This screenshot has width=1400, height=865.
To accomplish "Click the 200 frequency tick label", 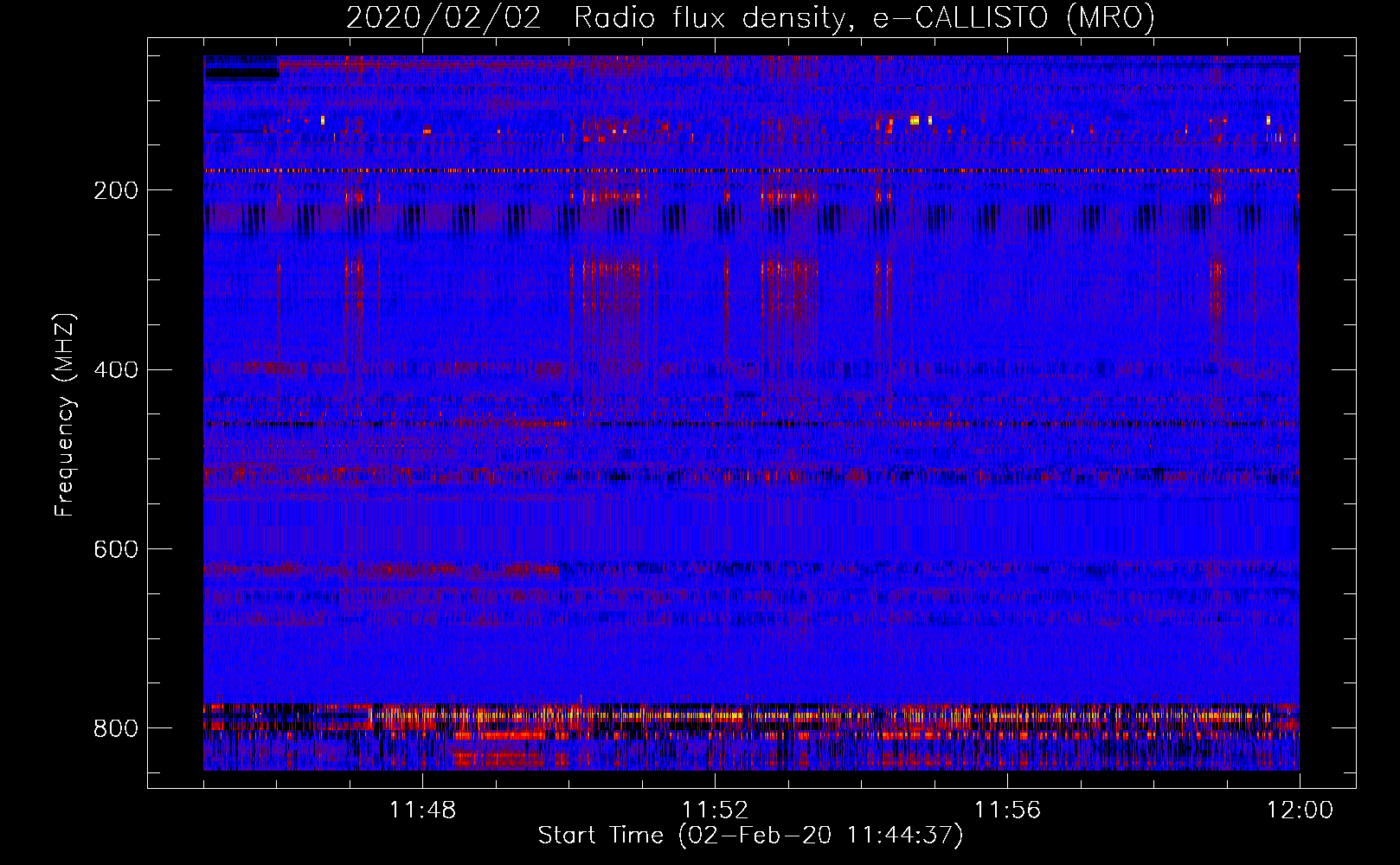I will (116, 190).
